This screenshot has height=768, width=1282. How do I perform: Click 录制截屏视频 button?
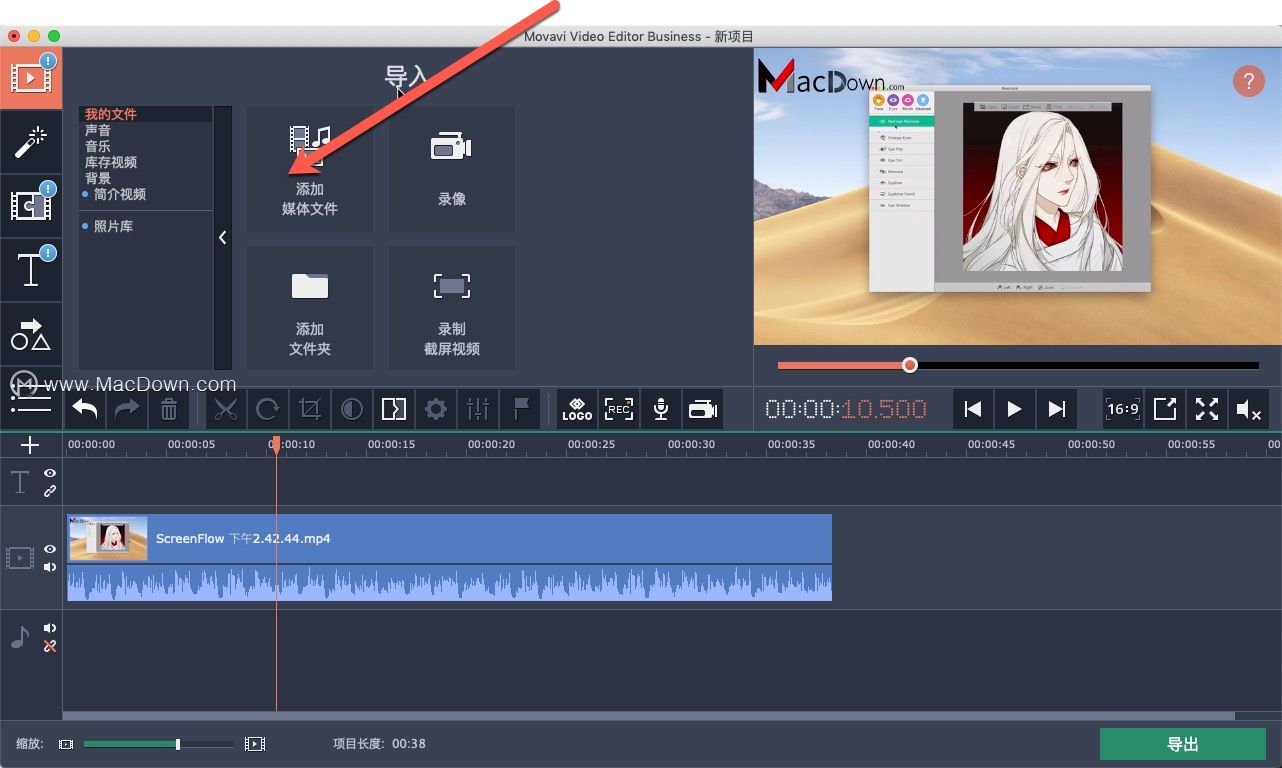[452, 308]
